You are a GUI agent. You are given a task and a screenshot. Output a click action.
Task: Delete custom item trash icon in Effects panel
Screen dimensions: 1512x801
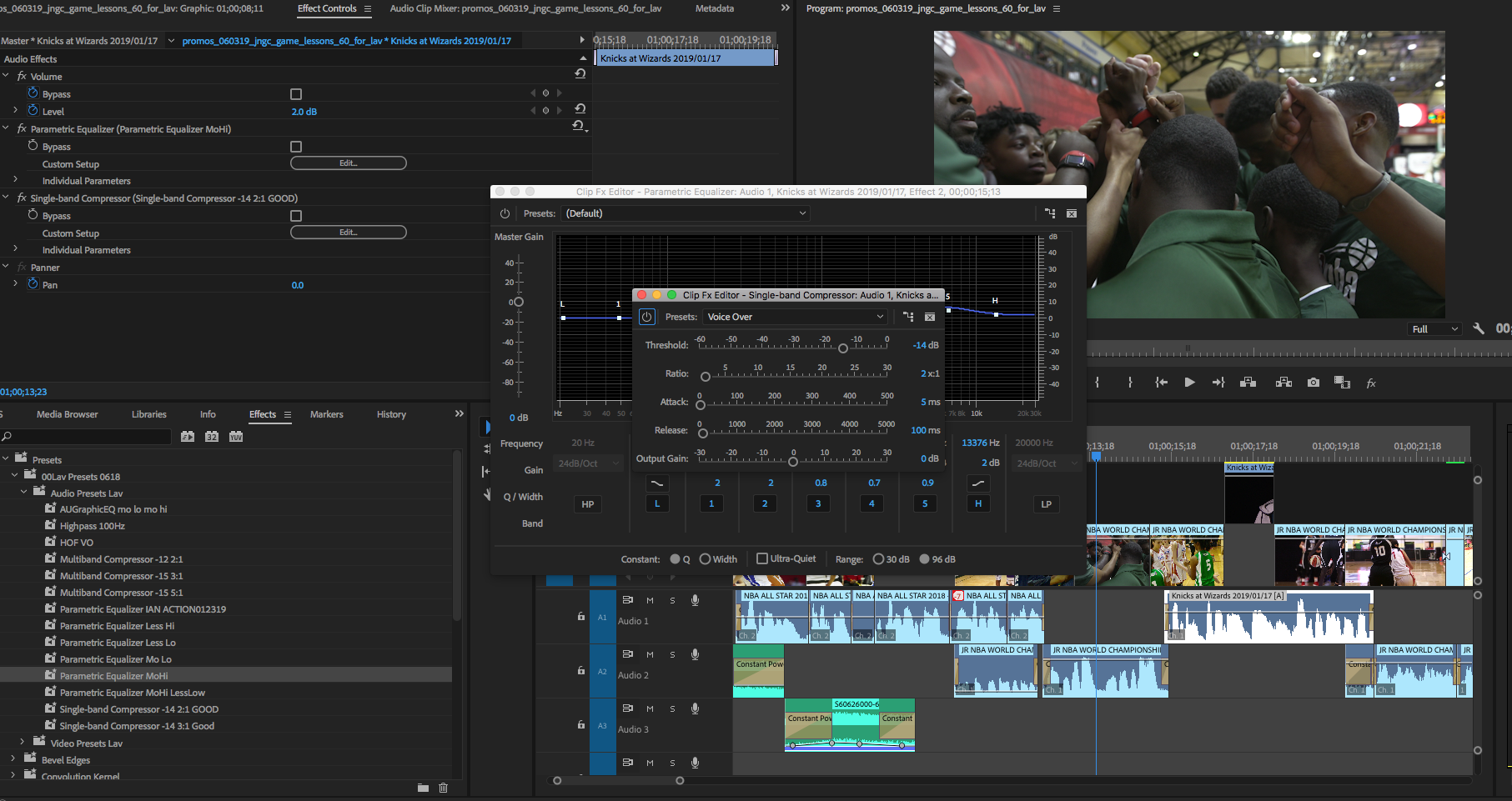pyautogui.click(x=444, y=788)
